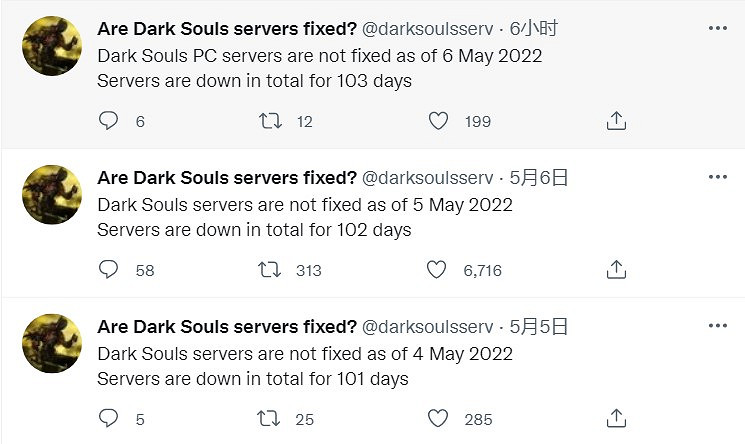
Task: Retweet the 4 May 2022 tweet
Action: click(270, 419)
